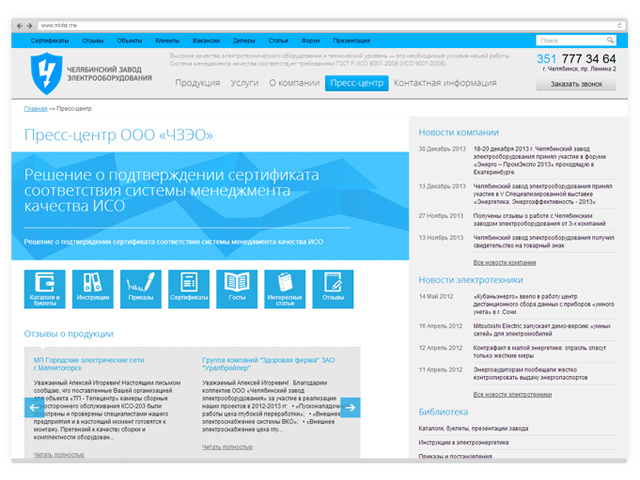Click the browser back arrow

(x=19, y=26)
